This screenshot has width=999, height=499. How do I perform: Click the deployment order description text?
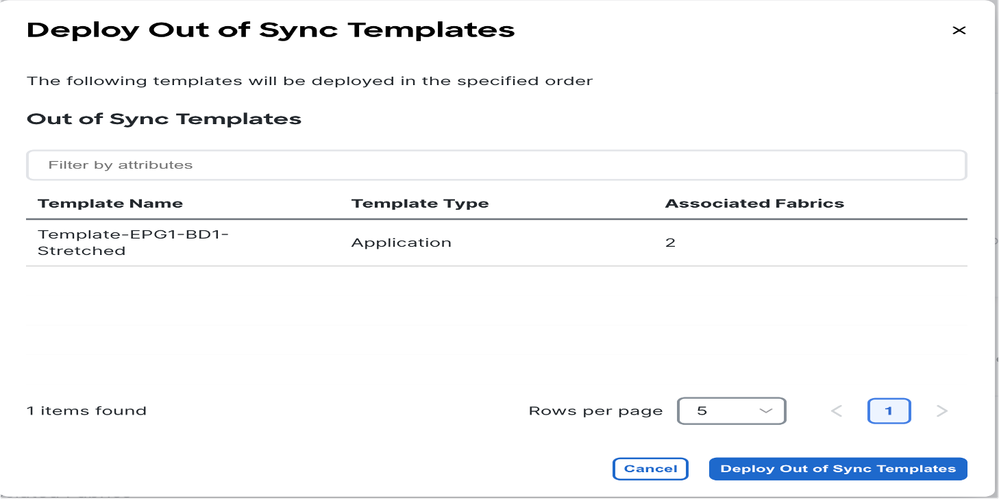pos(310,82)
